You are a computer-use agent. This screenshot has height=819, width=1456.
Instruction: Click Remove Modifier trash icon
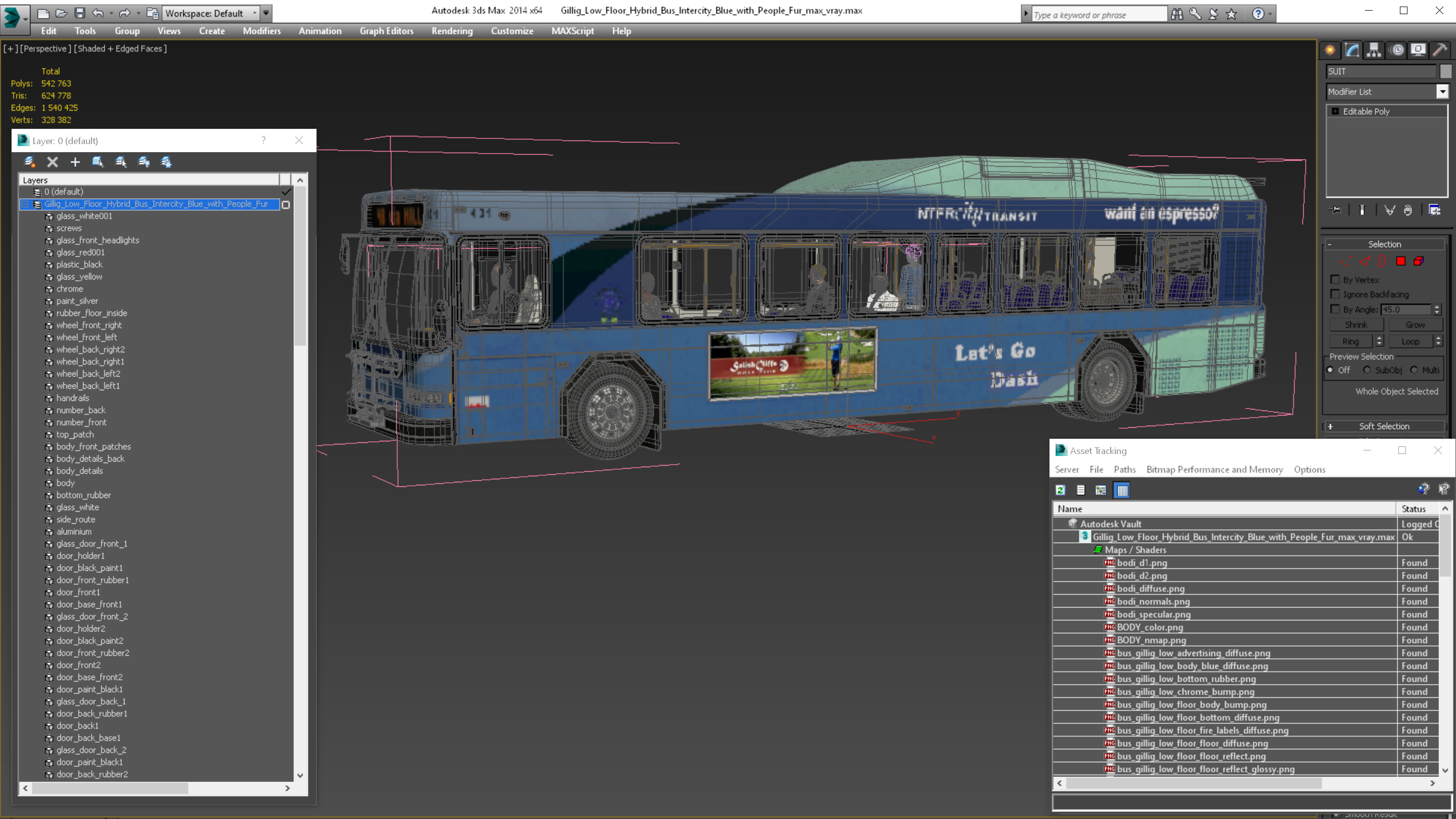coord(1408,210)
